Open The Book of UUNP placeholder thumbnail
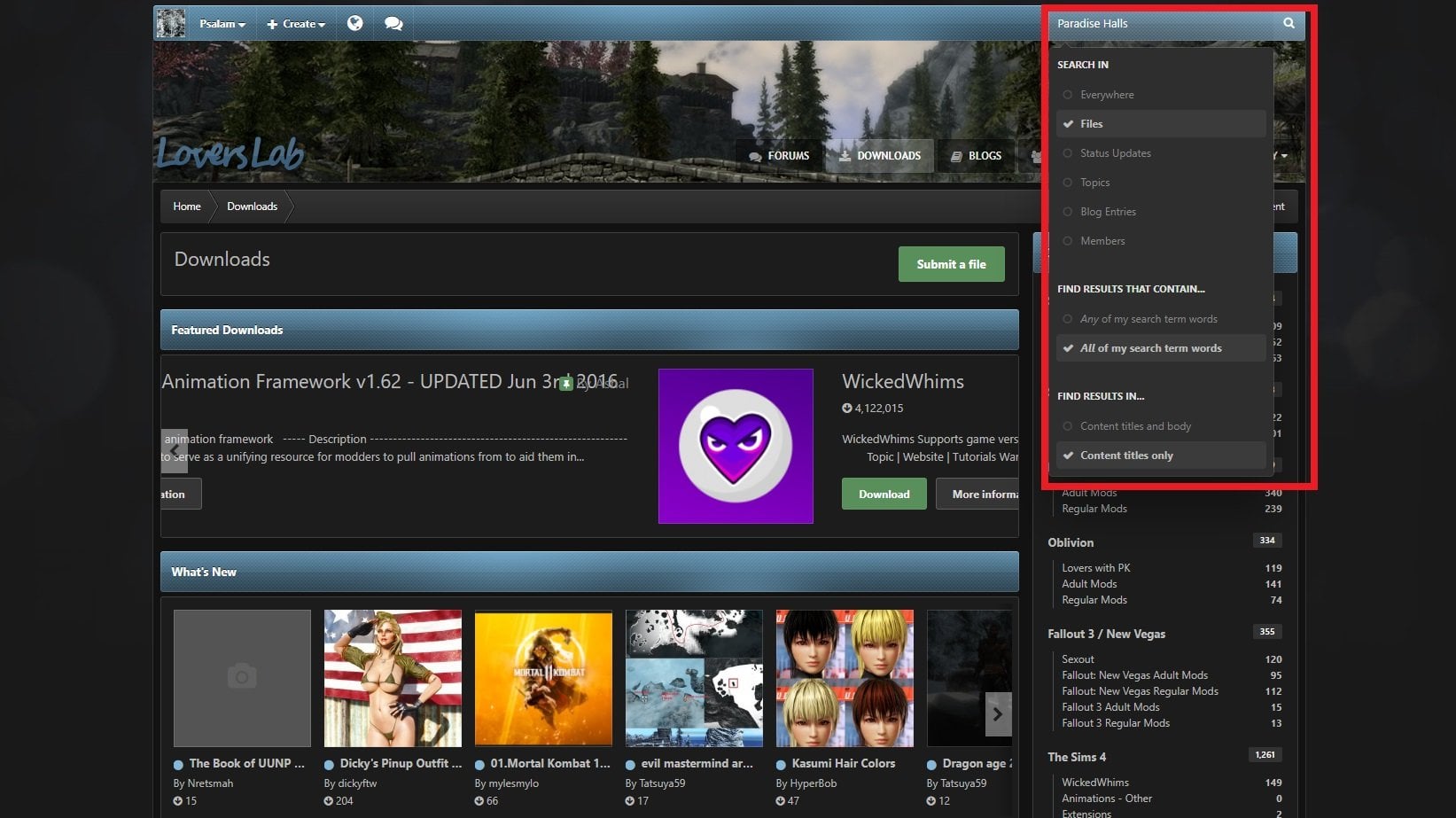 pyautogui.click(x=242, y=678)
